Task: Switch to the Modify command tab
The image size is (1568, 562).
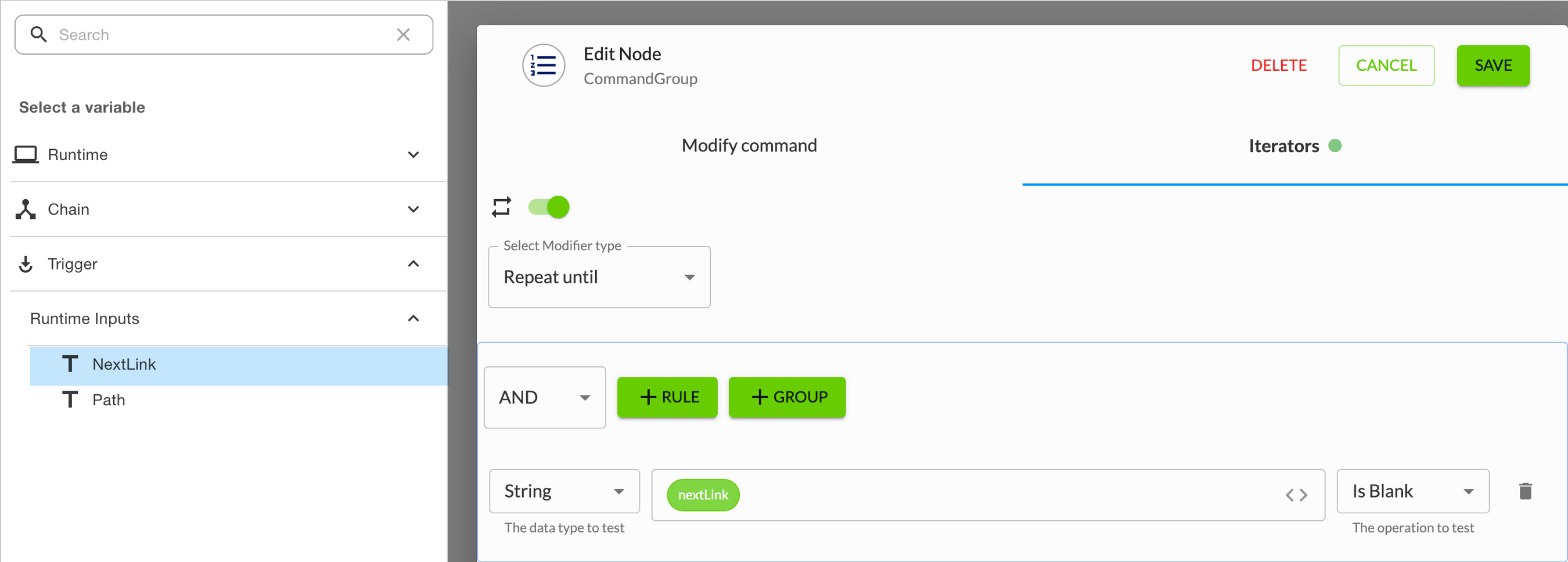Action: coord(749,145)
